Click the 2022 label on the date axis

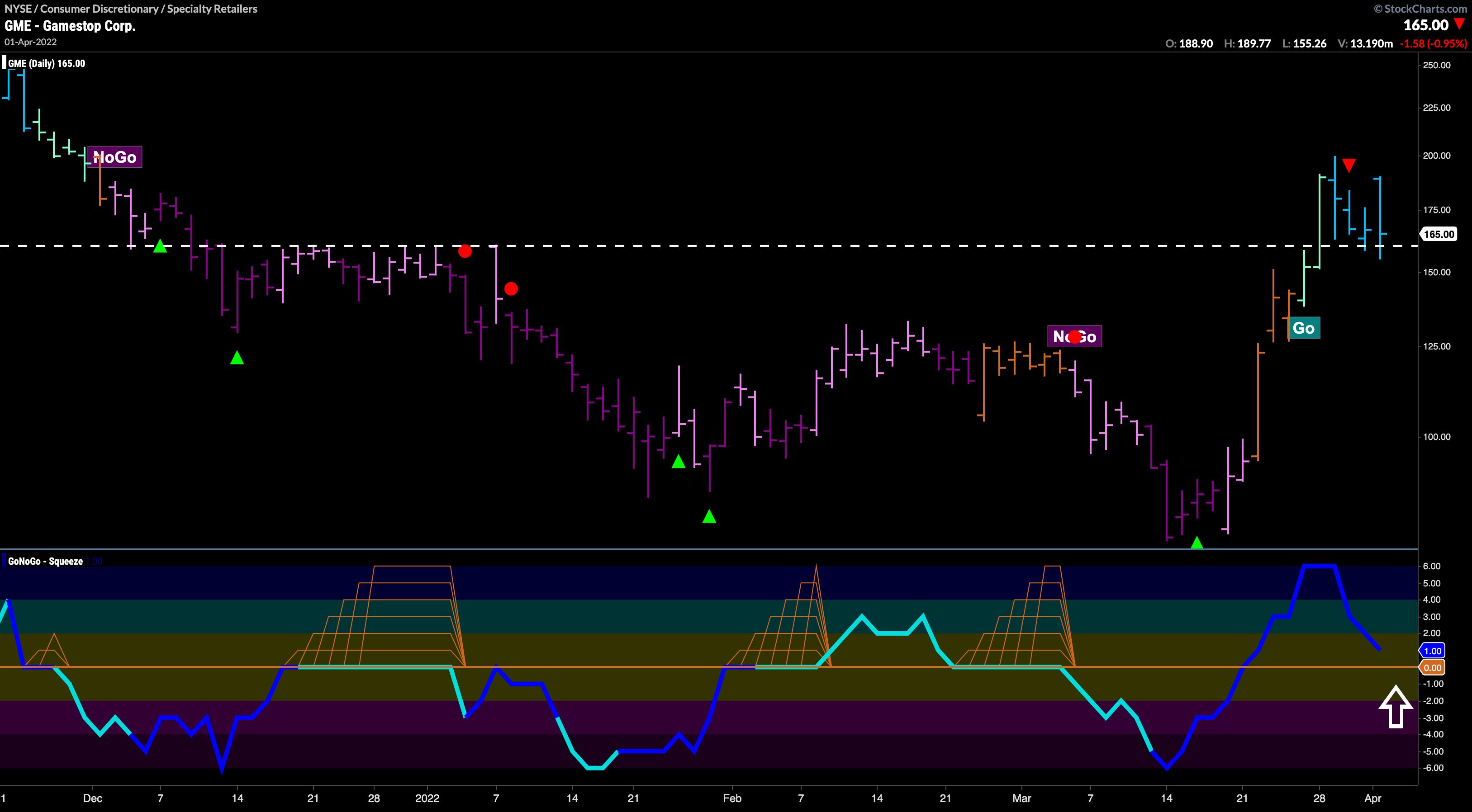click(x=427, y=798)
